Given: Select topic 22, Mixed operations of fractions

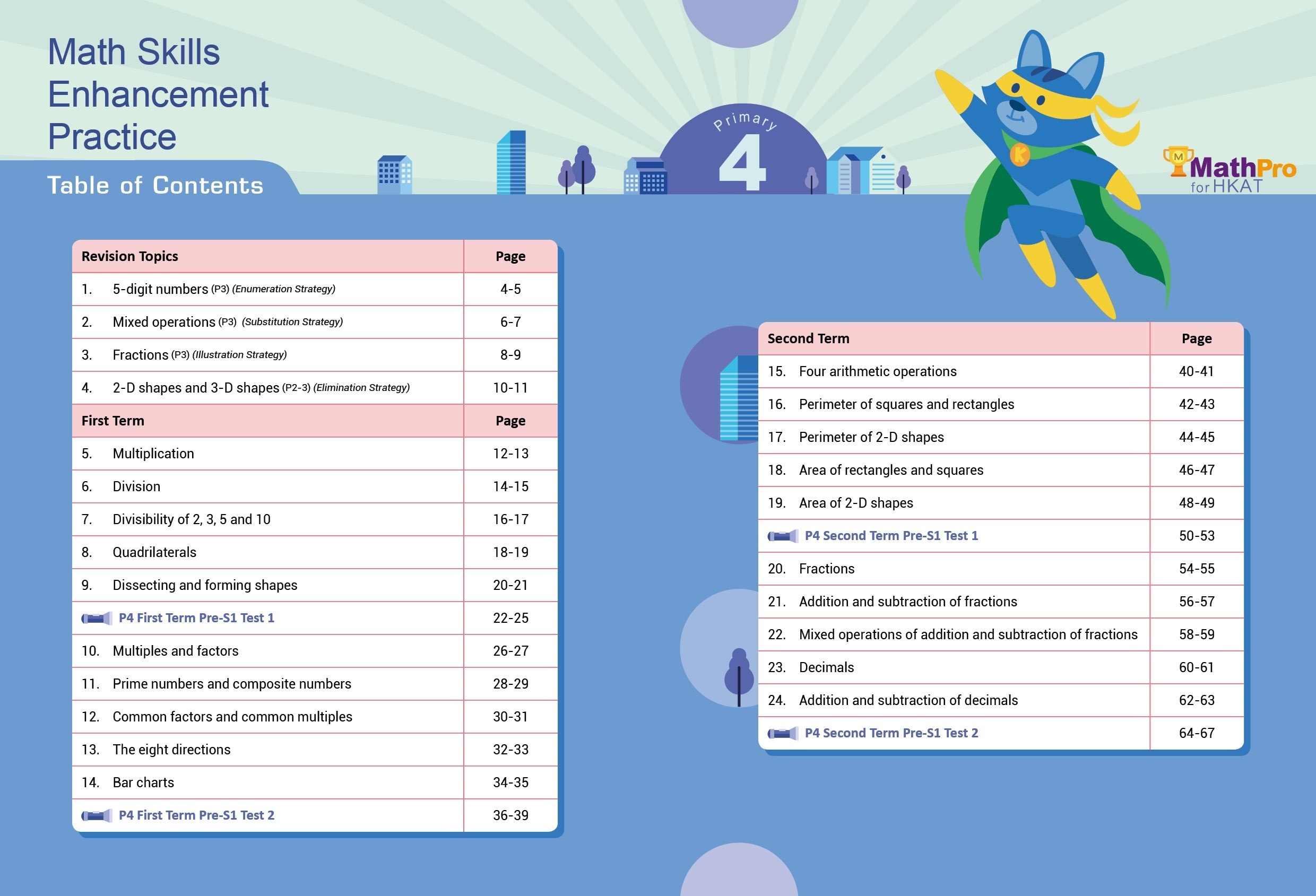Looking at the screenshot, I should click(x=954, y=634).
